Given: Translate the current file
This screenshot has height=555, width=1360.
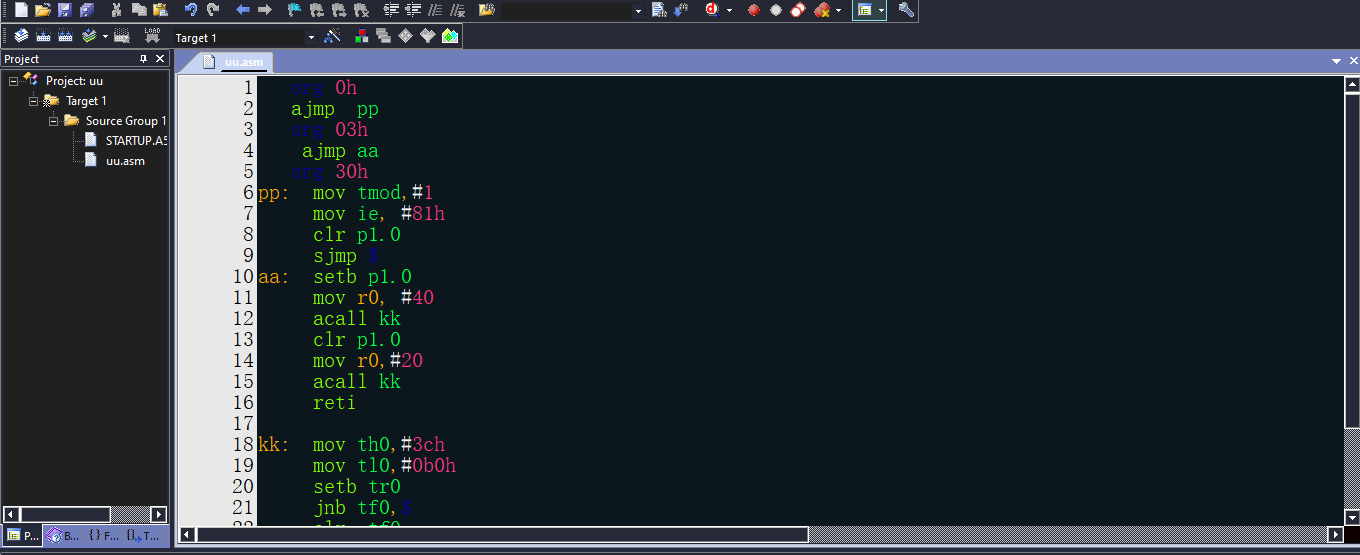Looking at the screenshot, I should (21, 36).
